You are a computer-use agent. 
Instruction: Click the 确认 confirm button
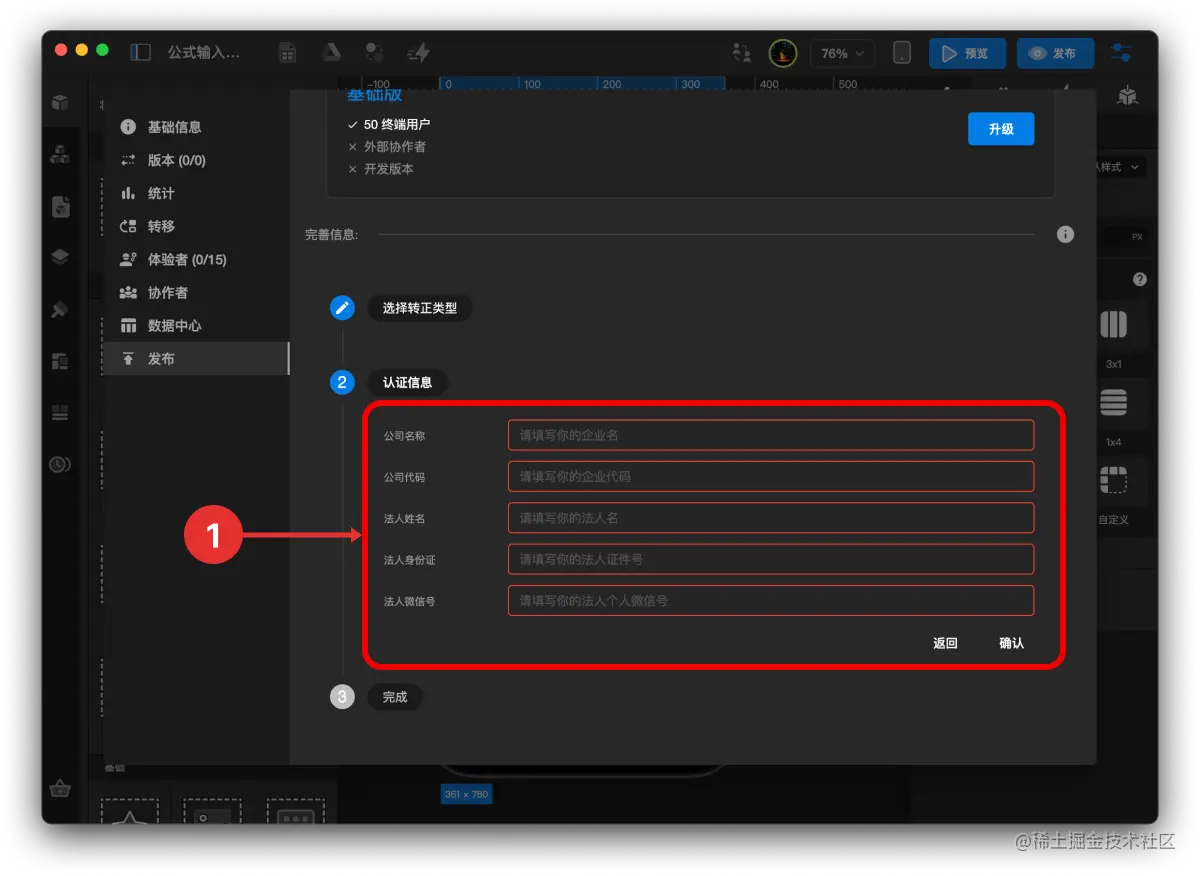click(1011, 643)
